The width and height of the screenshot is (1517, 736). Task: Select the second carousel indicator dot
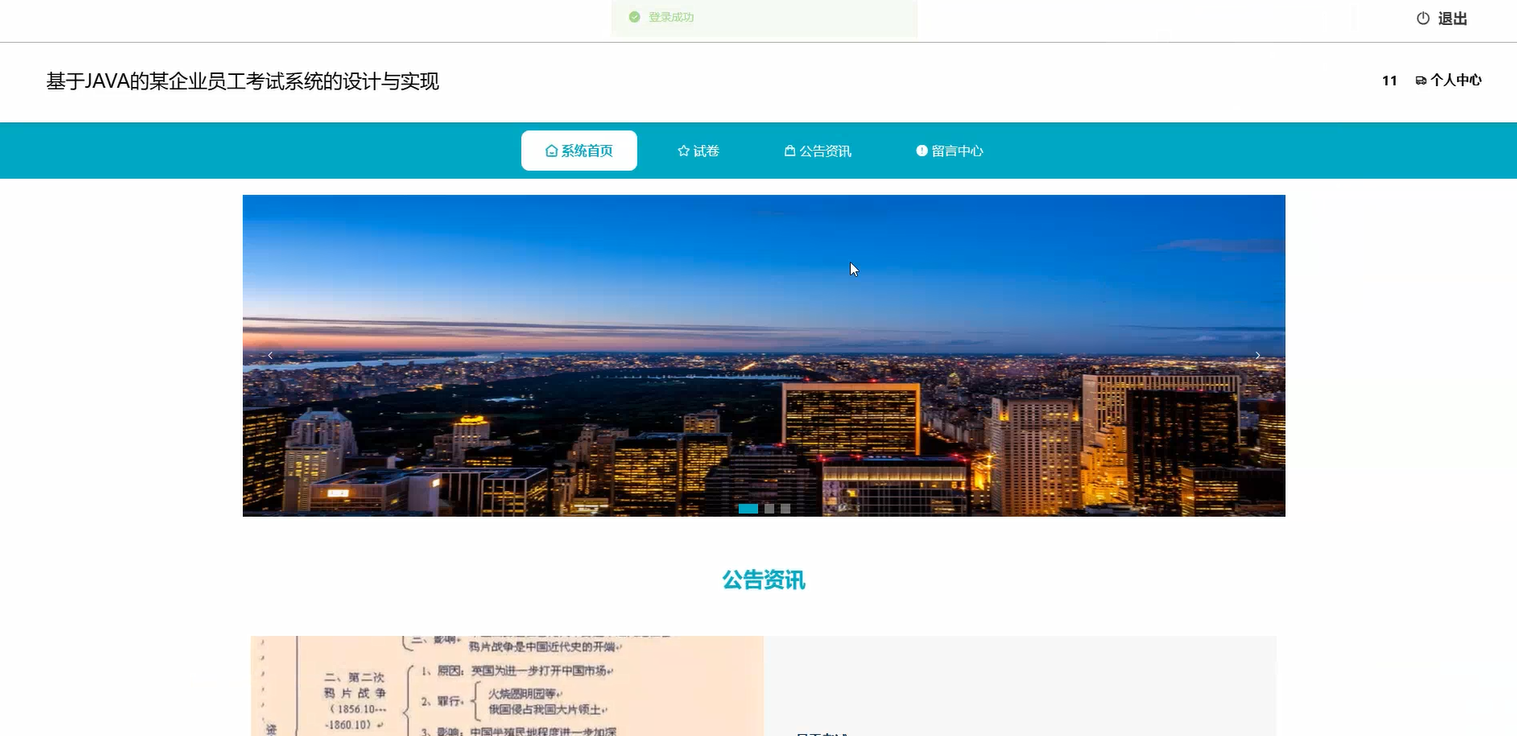pos(768,508)
